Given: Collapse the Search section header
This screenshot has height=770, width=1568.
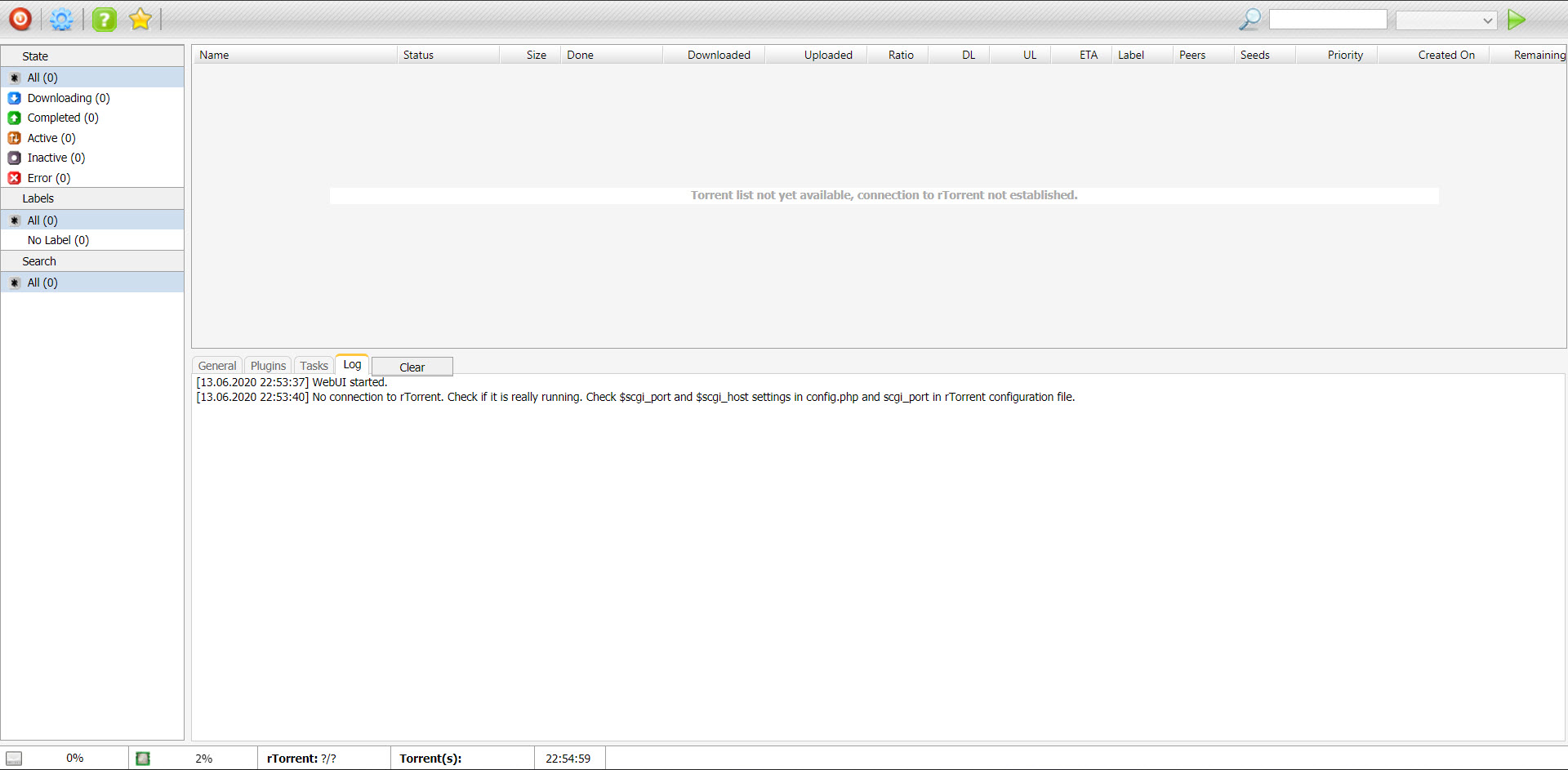Looking at the screenshot, I should tap(38, 260).
